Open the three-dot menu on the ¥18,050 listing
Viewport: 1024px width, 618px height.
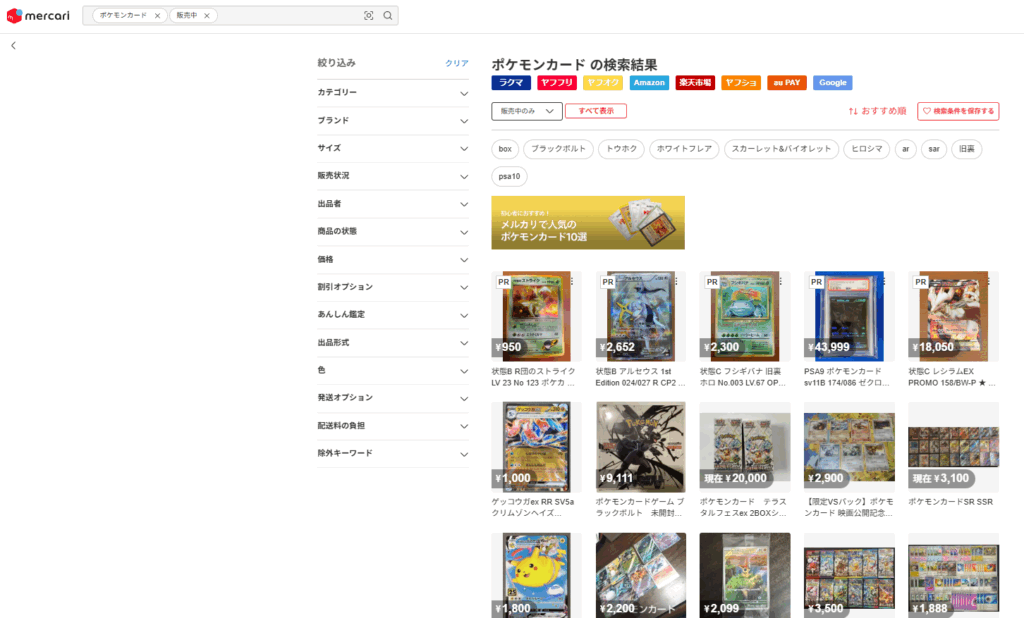coord(989,282)
